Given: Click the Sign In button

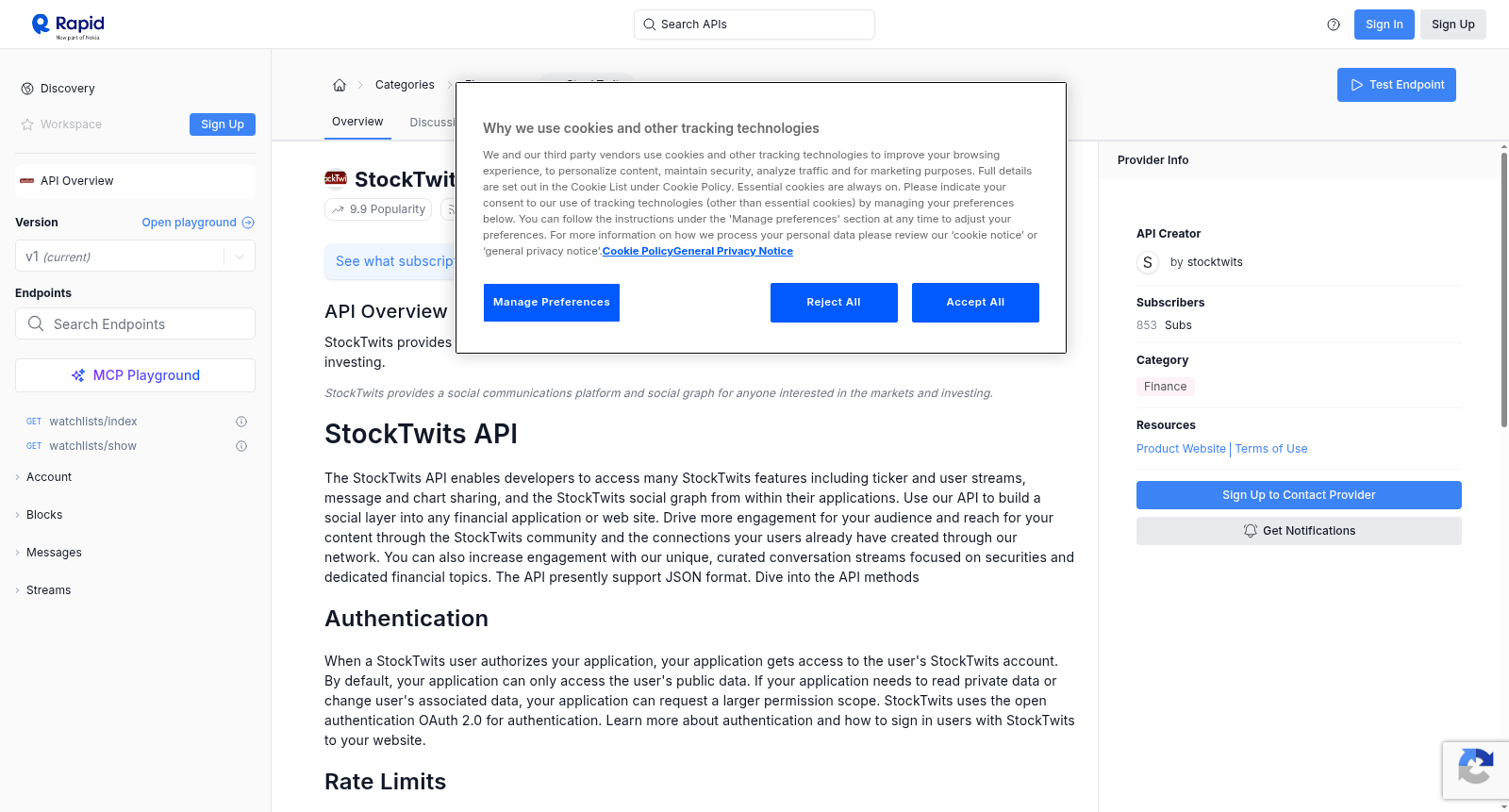Looking at the screenshot, I should click(x=1385, y=25).
